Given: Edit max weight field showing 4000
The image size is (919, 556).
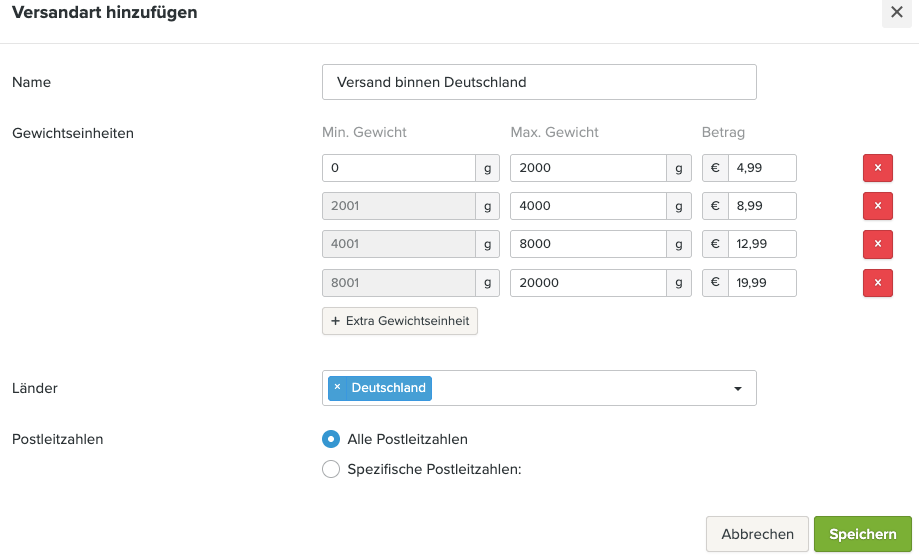Looking at the screenshot, I should (x=588, y=206).
